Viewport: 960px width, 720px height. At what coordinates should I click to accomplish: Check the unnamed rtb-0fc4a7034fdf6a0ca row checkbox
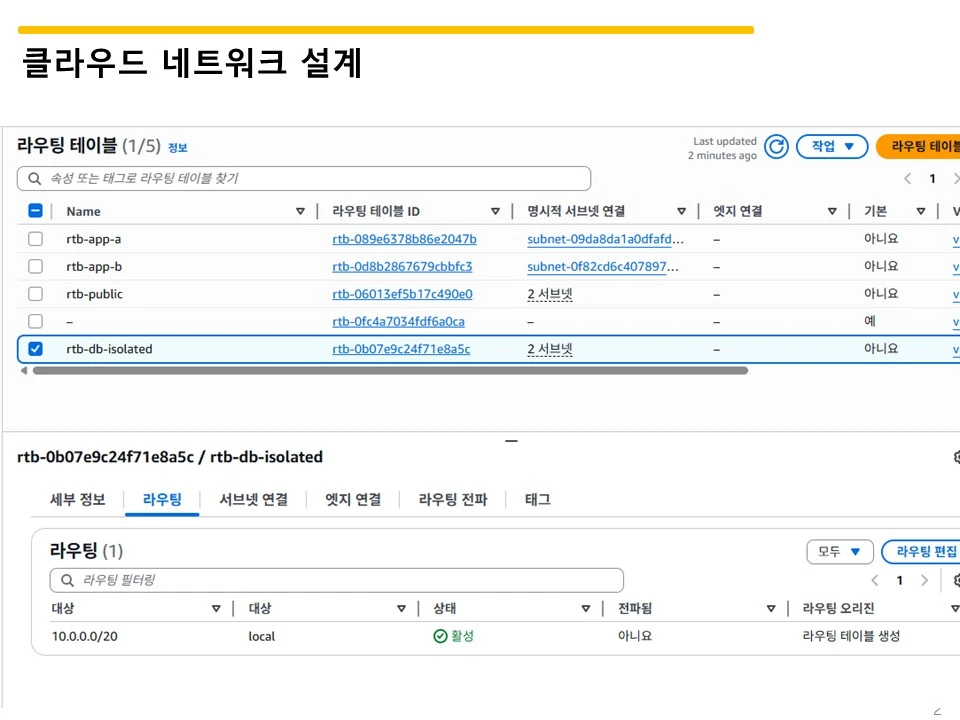[x=36, y=321]
